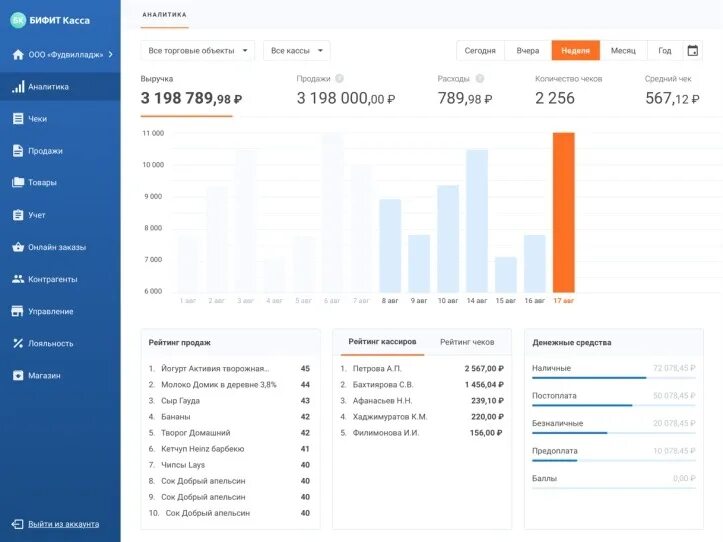Select the Месяц period button
The height and width of the screenshot is (542, 723).
point(623,51)
